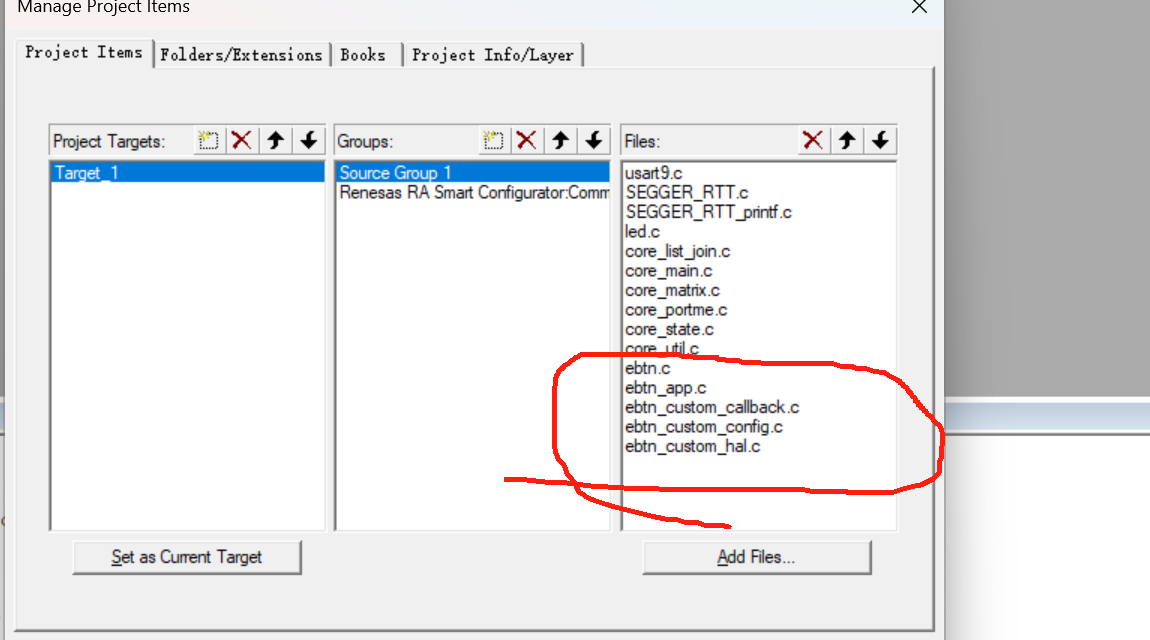
Task: Select Target_1 in Project Targets
Action: click(x=87, y=173)
